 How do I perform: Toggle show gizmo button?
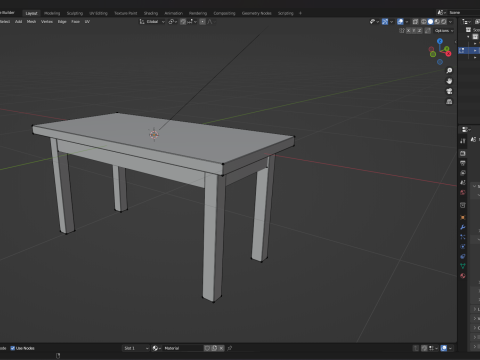385,22
